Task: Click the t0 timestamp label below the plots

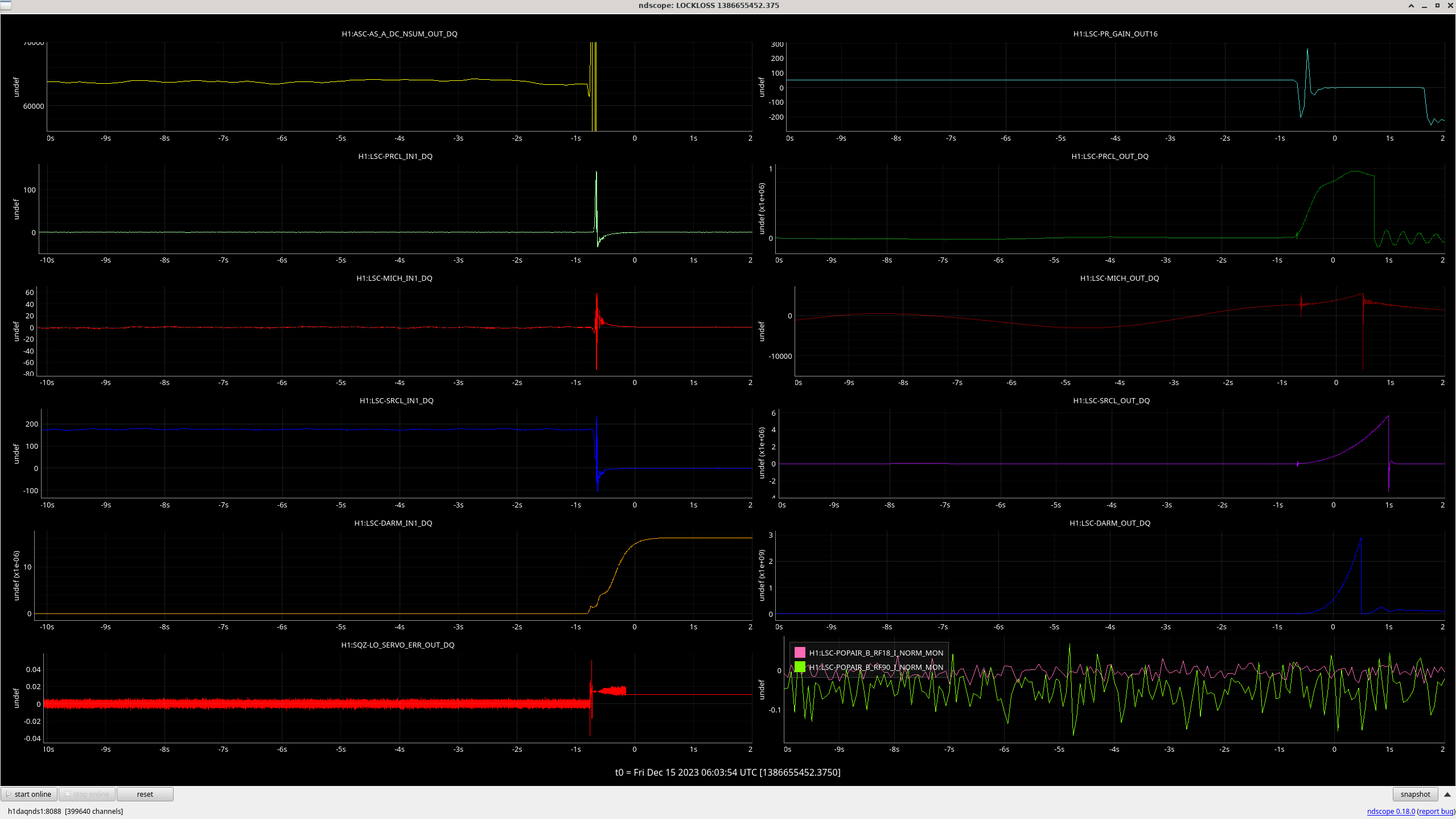Action: click(x=727, y=772)
